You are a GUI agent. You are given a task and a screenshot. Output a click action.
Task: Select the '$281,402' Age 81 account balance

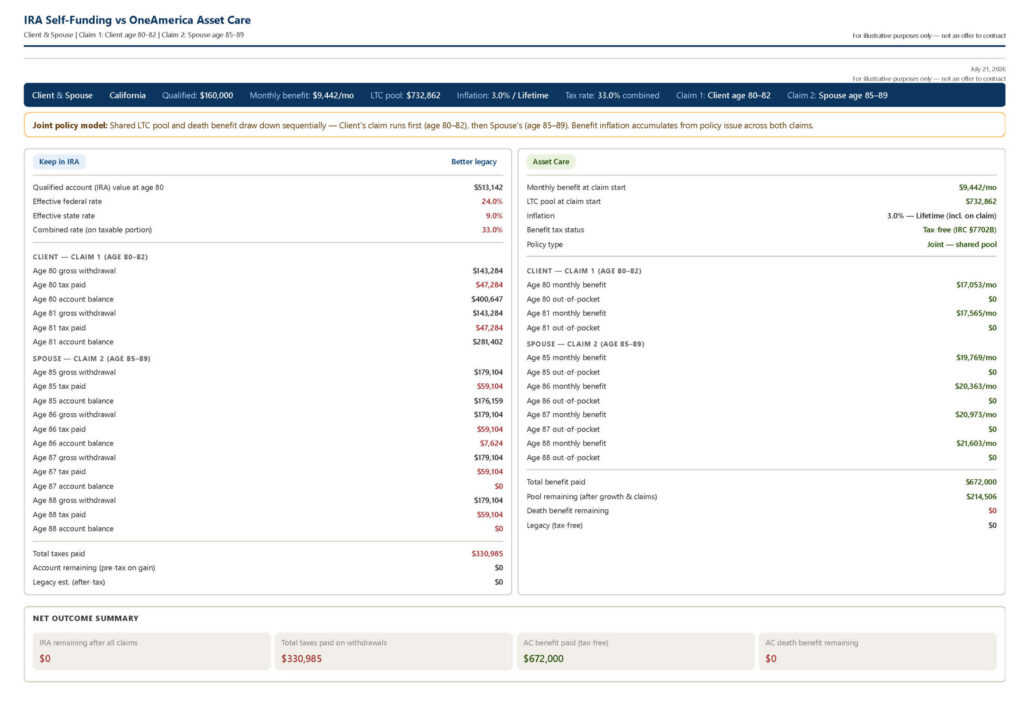point(487,342)
